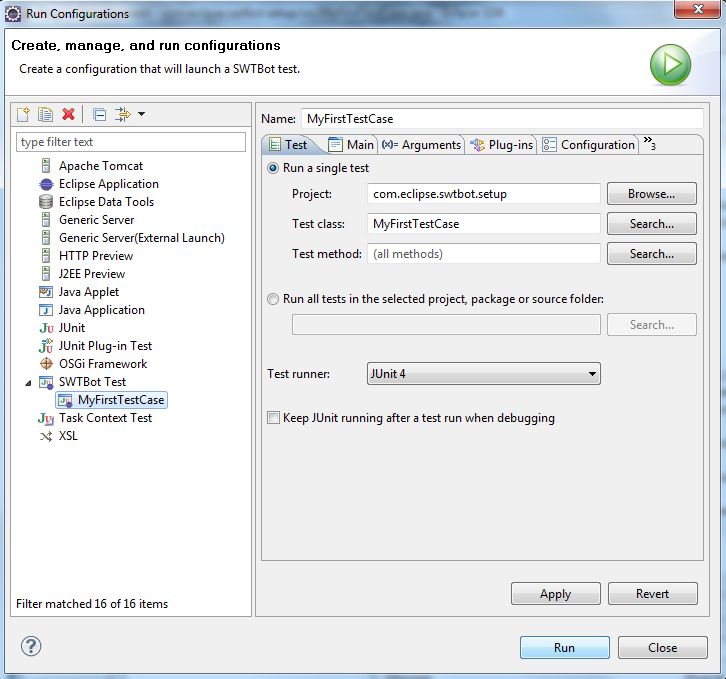The image size is (726, 679).
Task: Click the JUnit Plug-in Test icon
Action: (46, 346)
